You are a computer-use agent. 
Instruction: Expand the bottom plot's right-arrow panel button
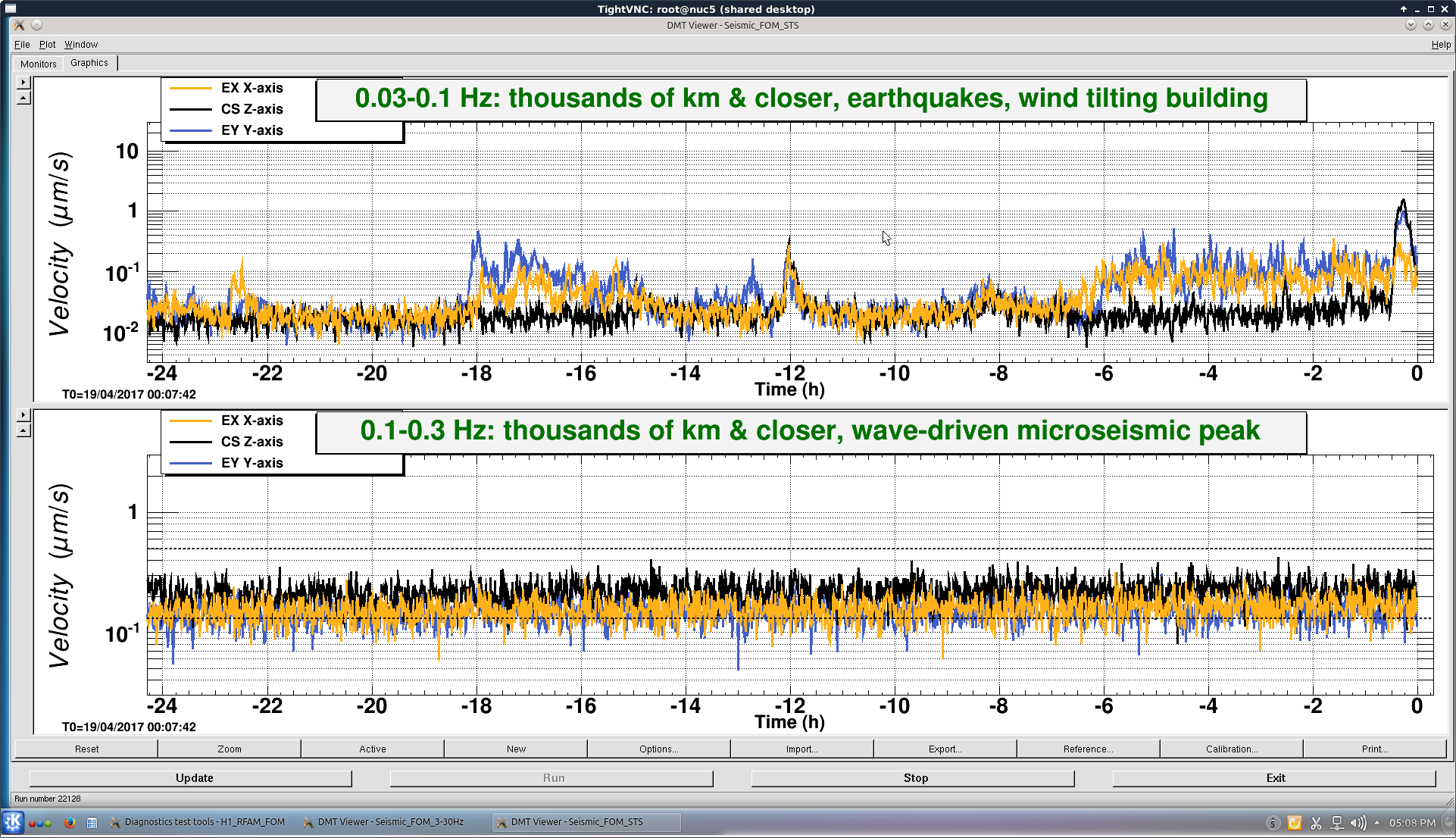pyautogui.click(x=23, y=414)
